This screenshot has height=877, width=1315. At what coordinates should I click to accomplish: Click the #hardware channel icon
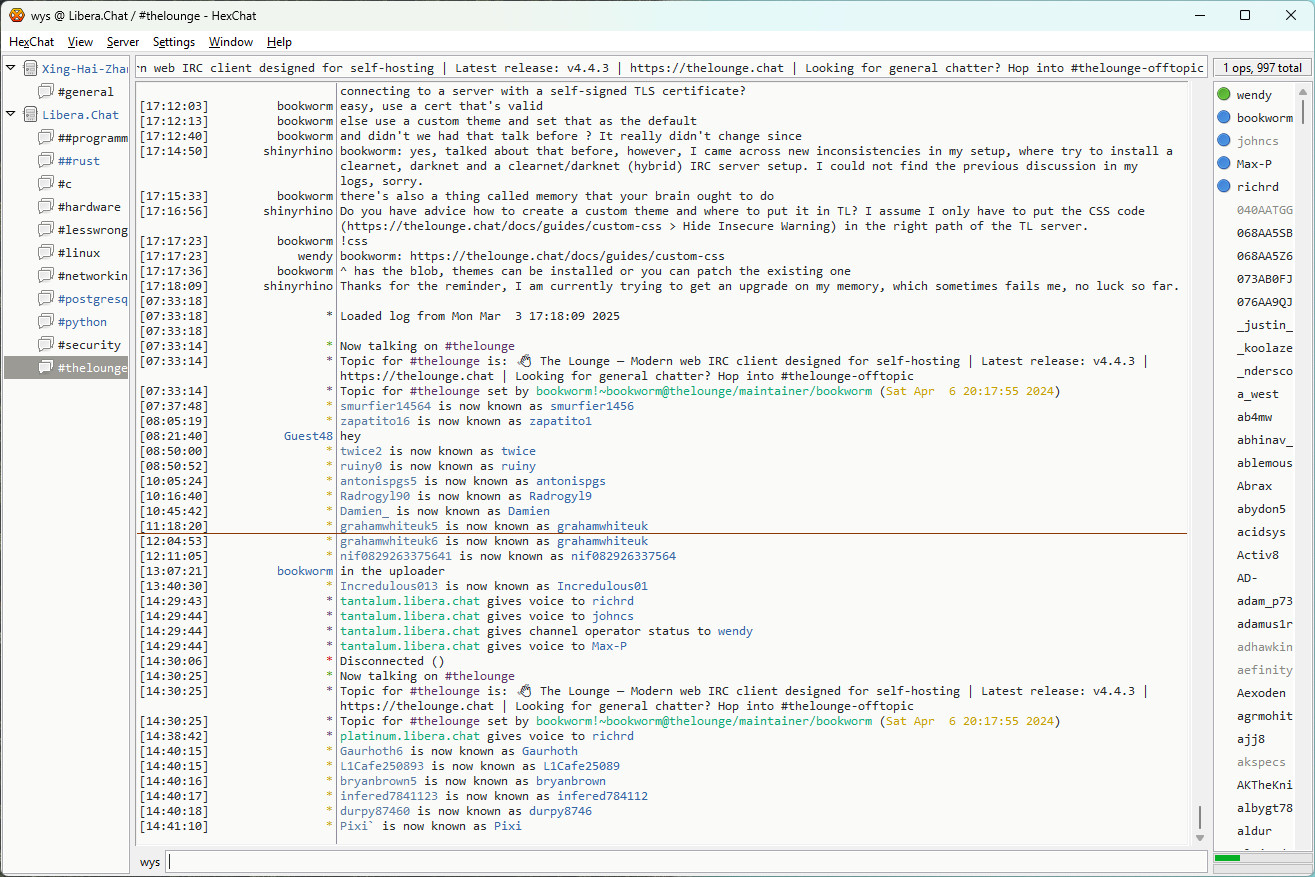(x=46, y=207)
